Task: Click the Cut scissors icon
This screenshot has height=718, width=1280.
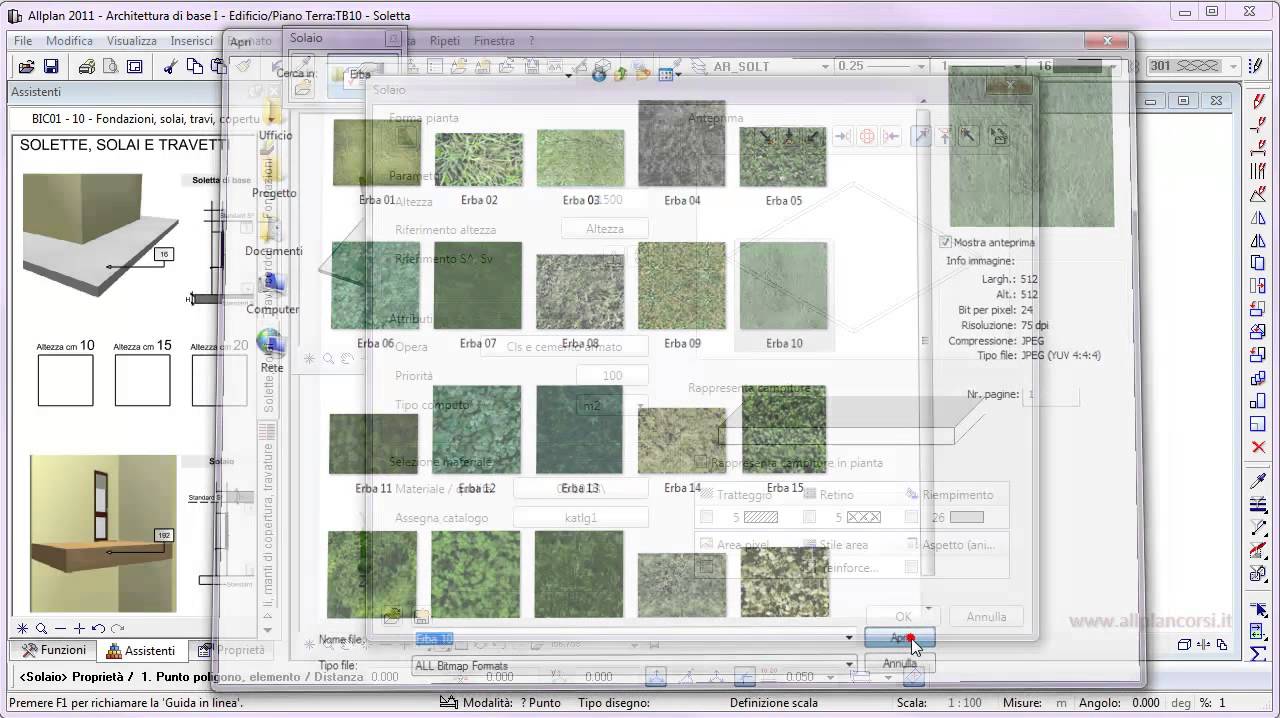Action: 170,67
